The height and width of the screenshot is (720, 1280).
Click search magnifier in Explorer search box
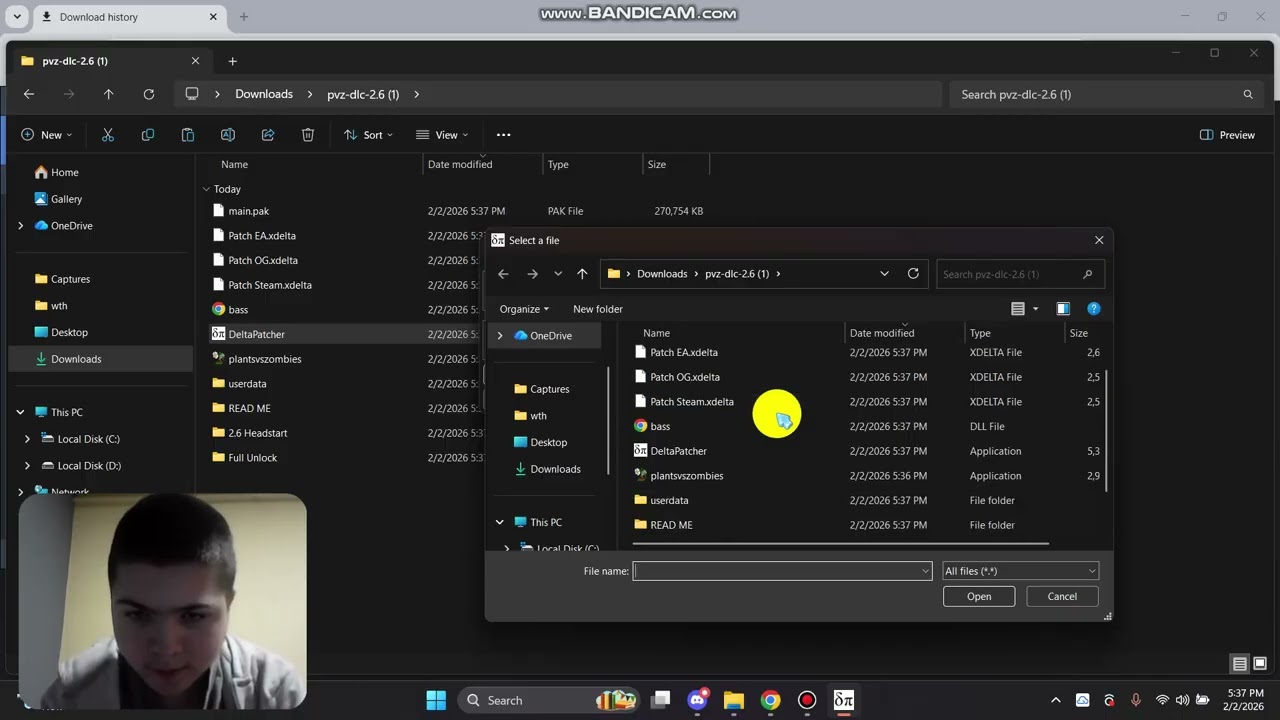pos(1248,94)
